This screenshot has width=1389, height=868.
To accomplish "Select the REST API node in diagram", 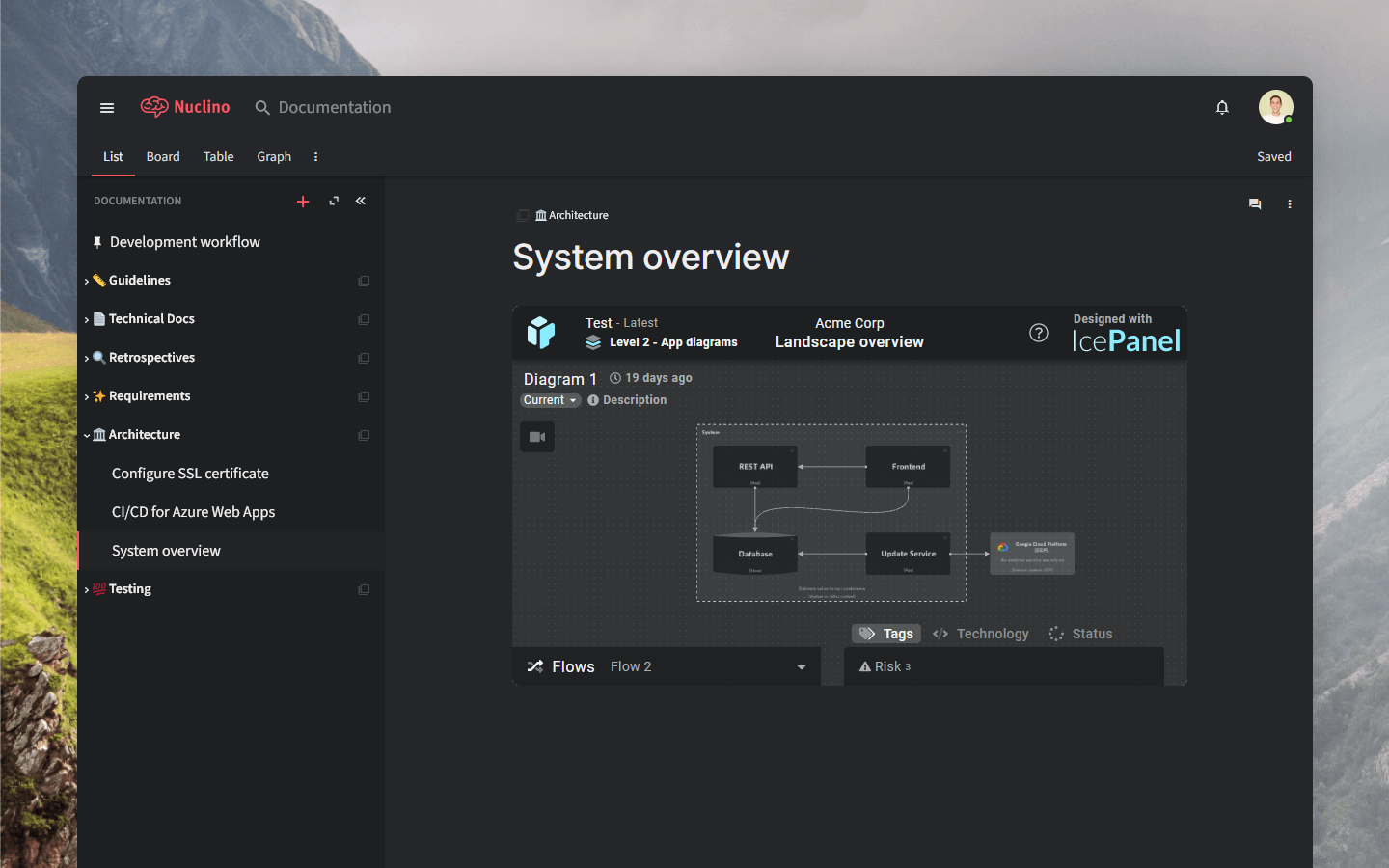I will 755,467.
